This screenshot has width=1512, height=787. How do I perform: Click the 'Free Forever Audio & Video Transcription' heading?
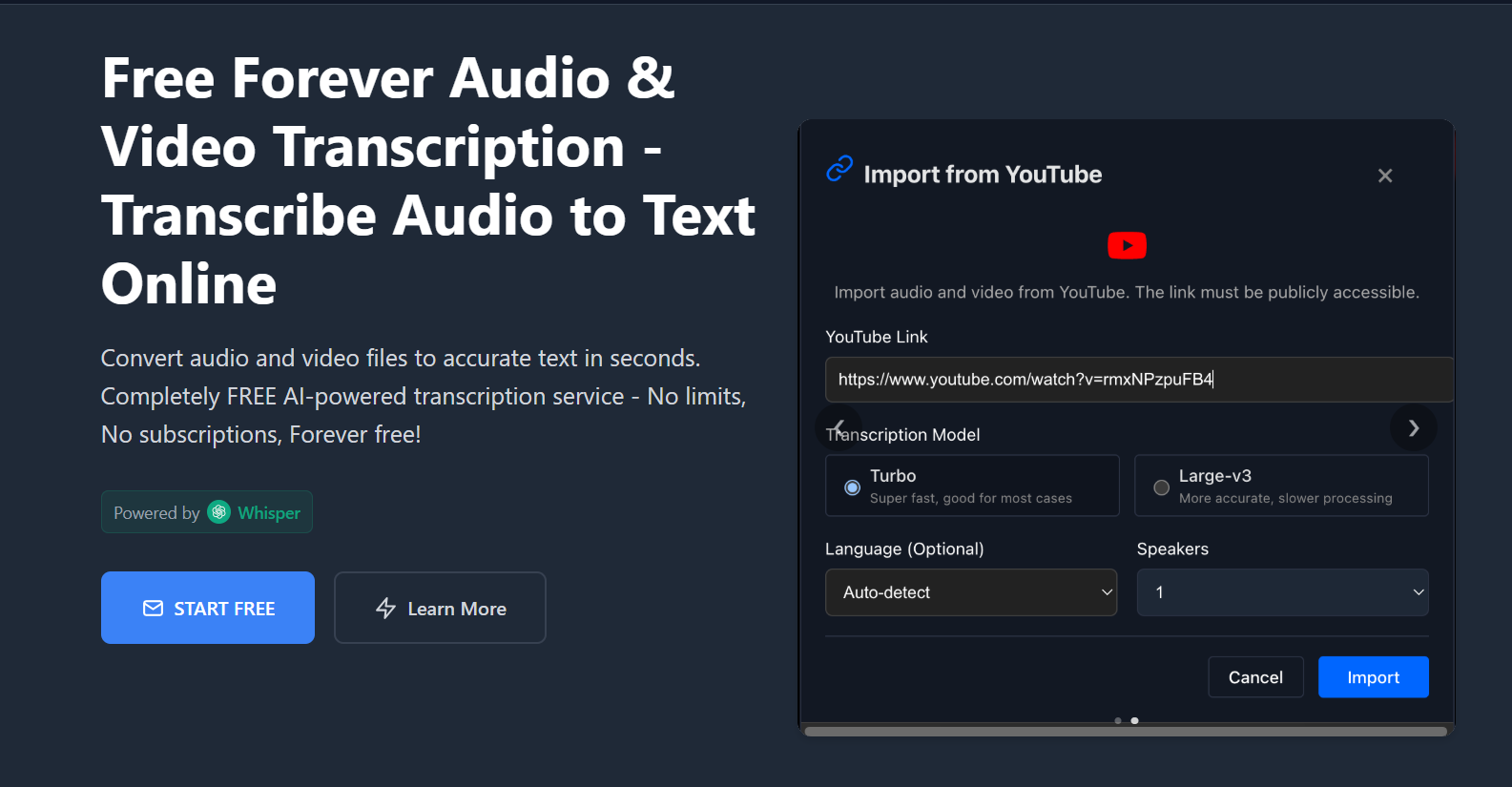[428, 180]
